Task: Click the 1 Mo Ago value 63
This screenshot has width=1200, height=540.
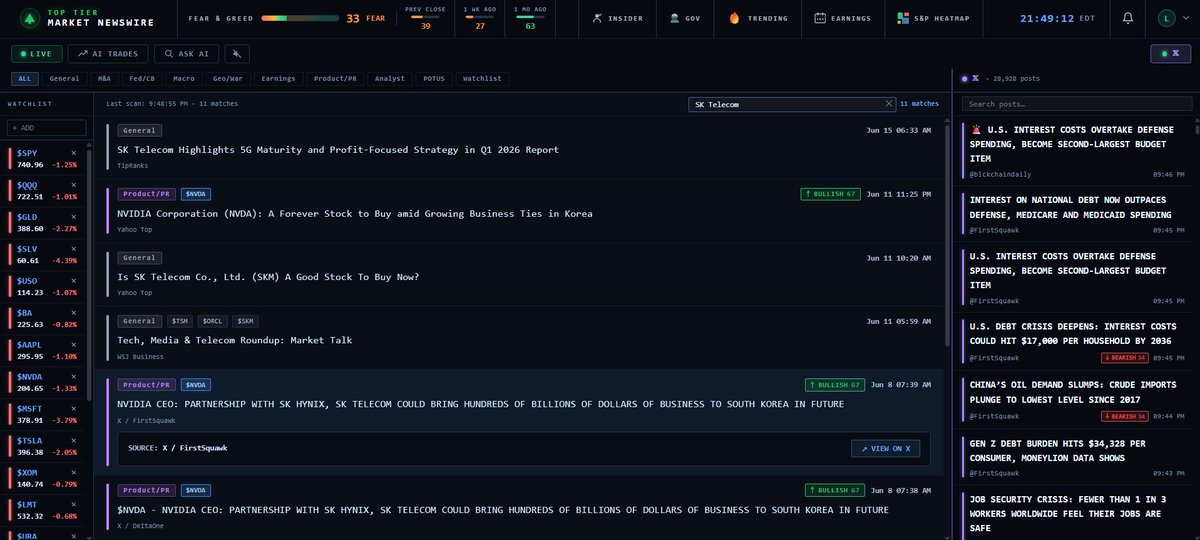Action: [x=530, y=26]
